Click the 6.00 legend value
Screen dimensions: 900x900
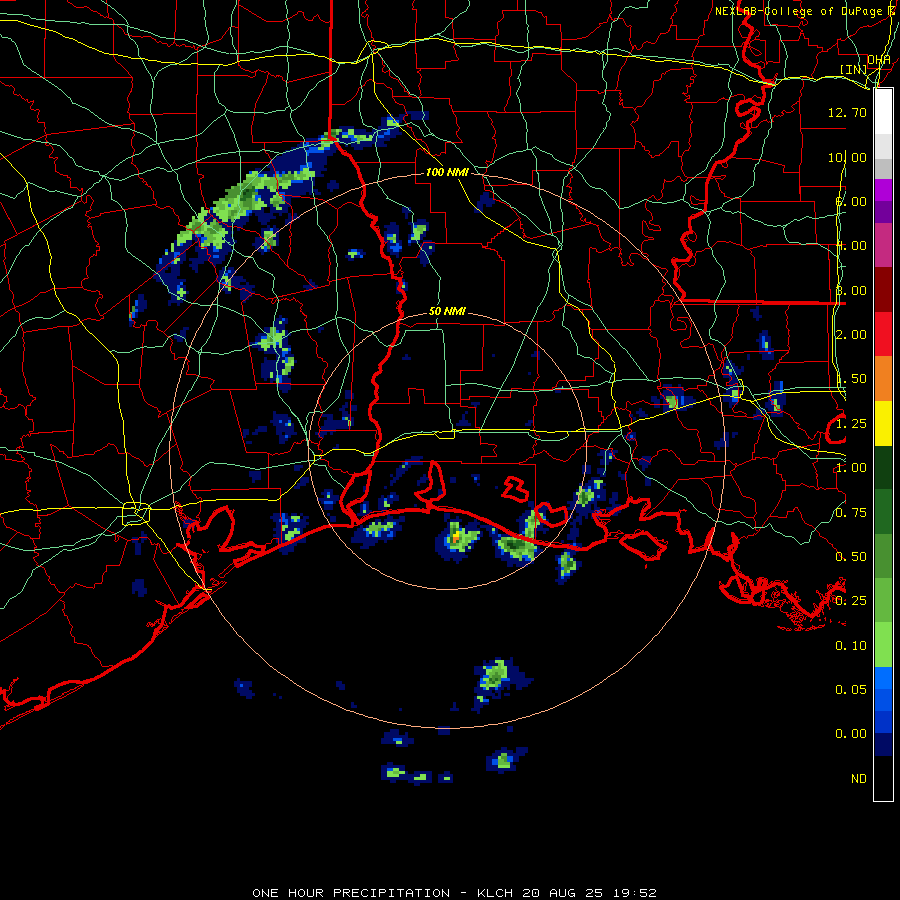coord(851,201)
